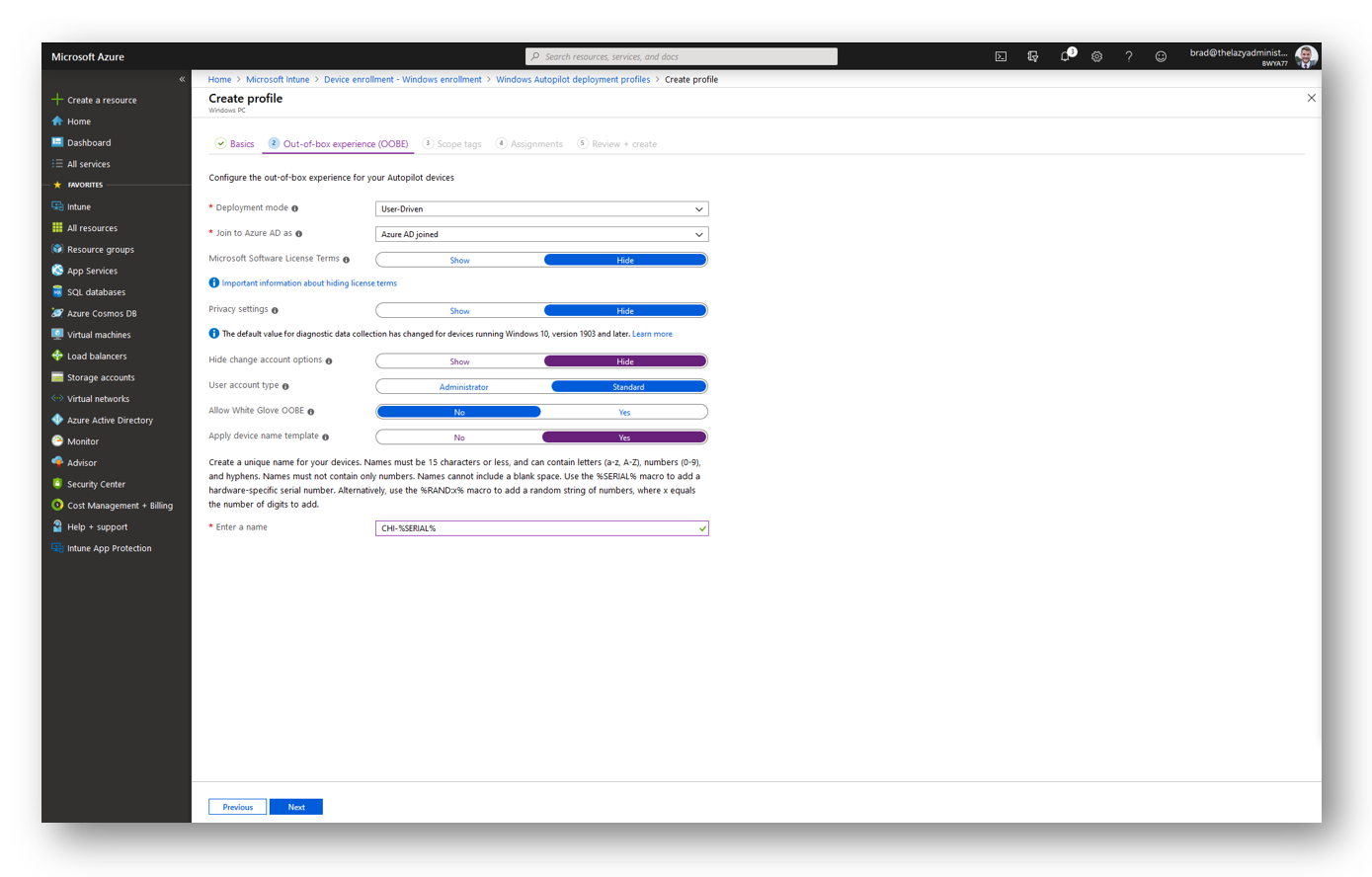Open the feedback smiley icon

pyautogui.click(x=1161, y=57)
